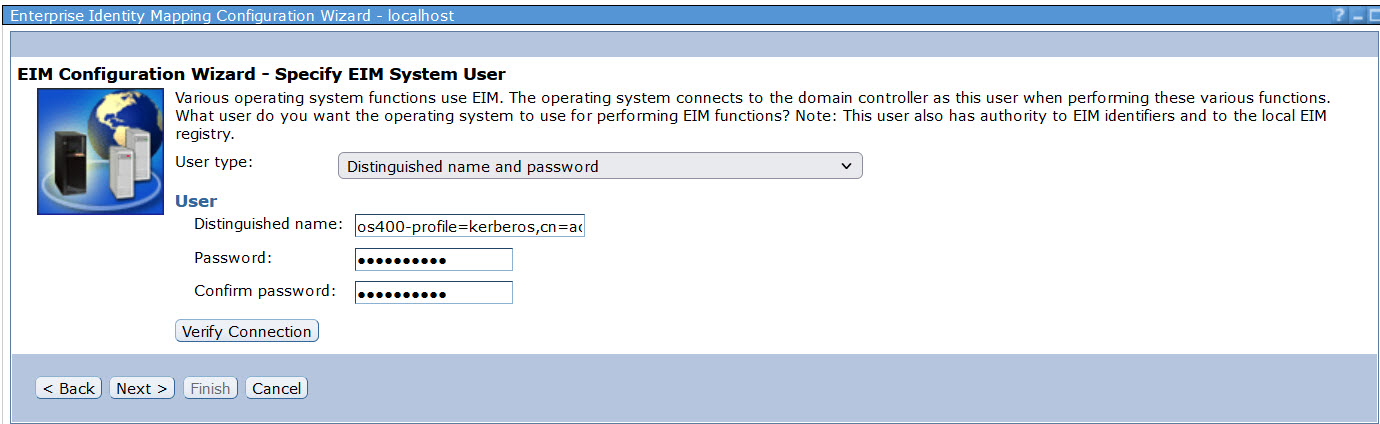Minimize the EIM wizard window
This screenshot has height=424, width=1380.
[1357, 16]
